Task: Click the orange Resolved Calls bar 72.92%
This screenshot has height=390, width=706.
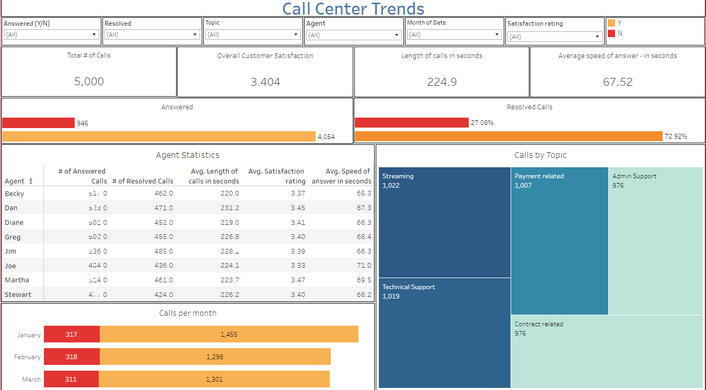Action: 509,136
